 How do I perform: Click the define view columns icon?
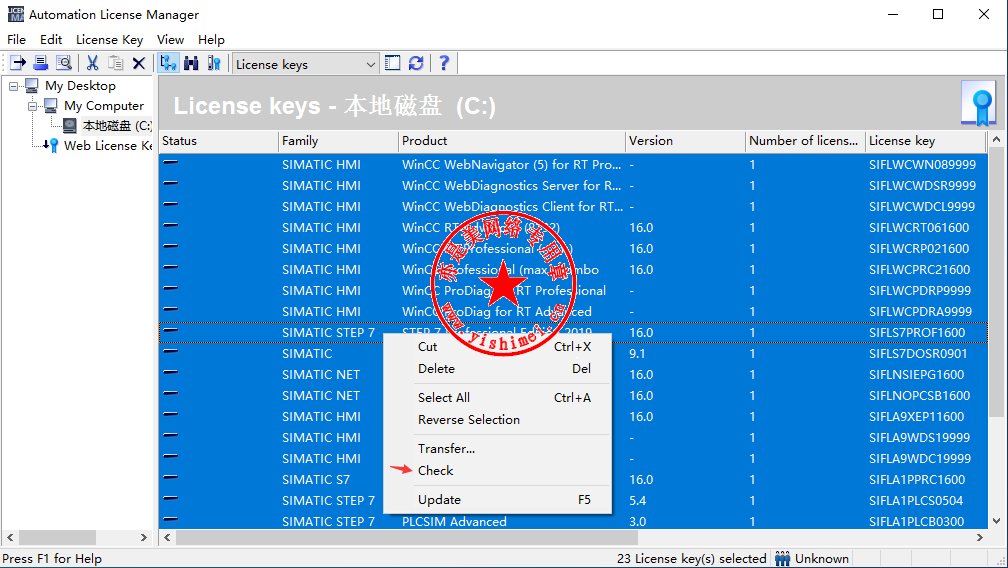pyautogui.click(x=392, y=63)
